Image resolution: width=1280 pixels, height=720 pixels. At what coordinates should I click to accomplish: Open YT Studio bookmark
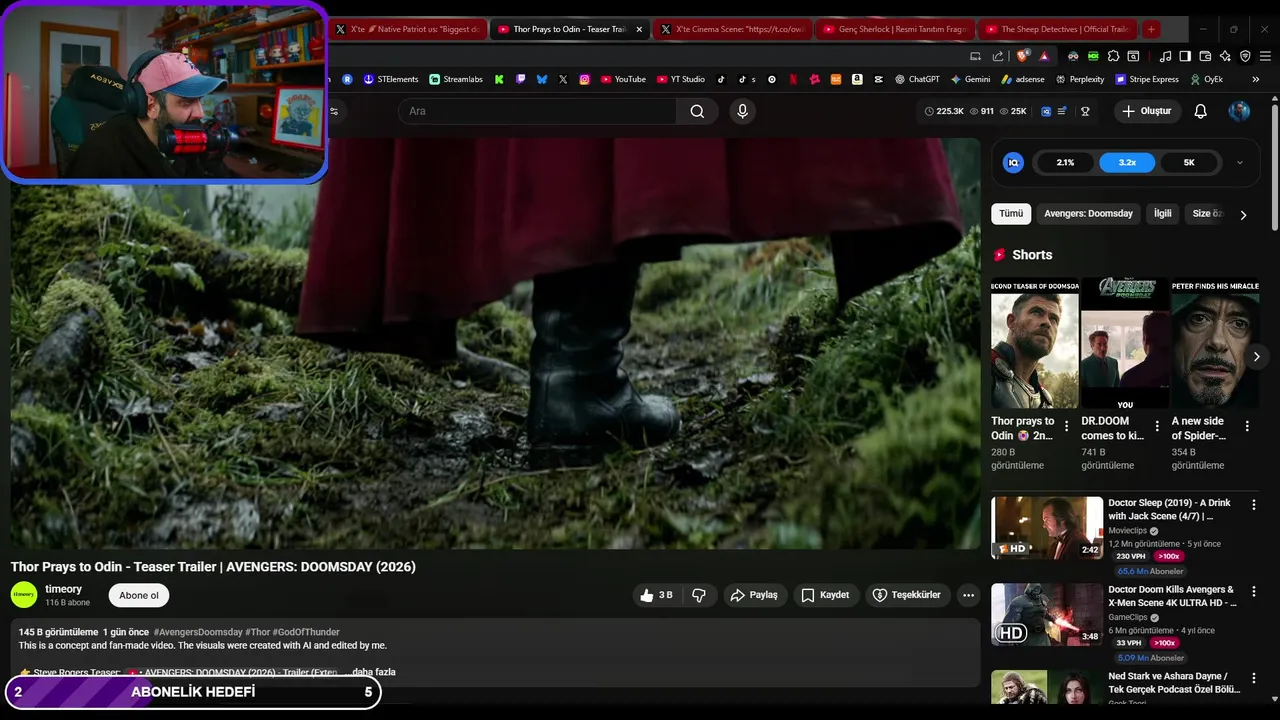click(x=681, y=79)
